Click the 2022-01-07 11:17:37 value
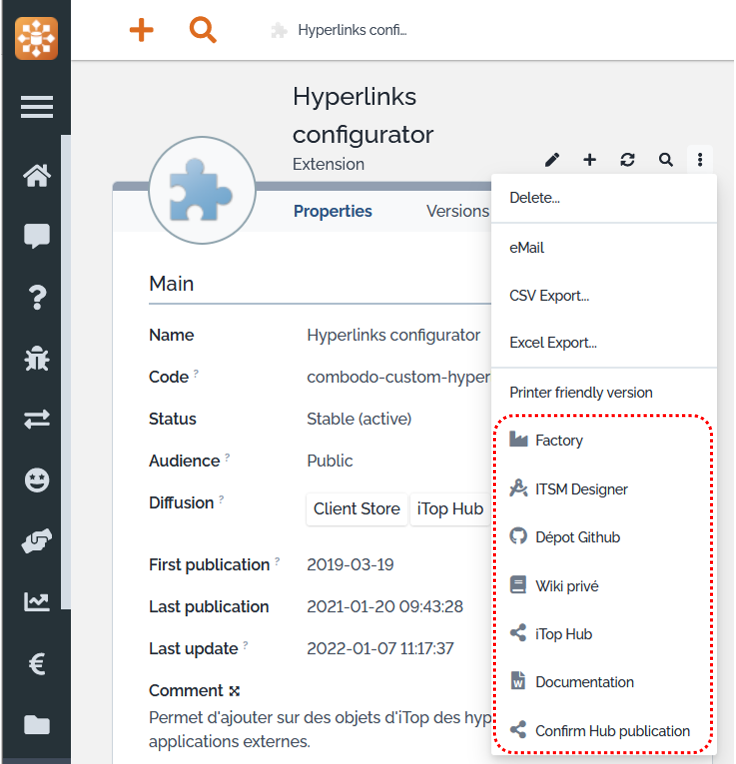 point(380,649)
